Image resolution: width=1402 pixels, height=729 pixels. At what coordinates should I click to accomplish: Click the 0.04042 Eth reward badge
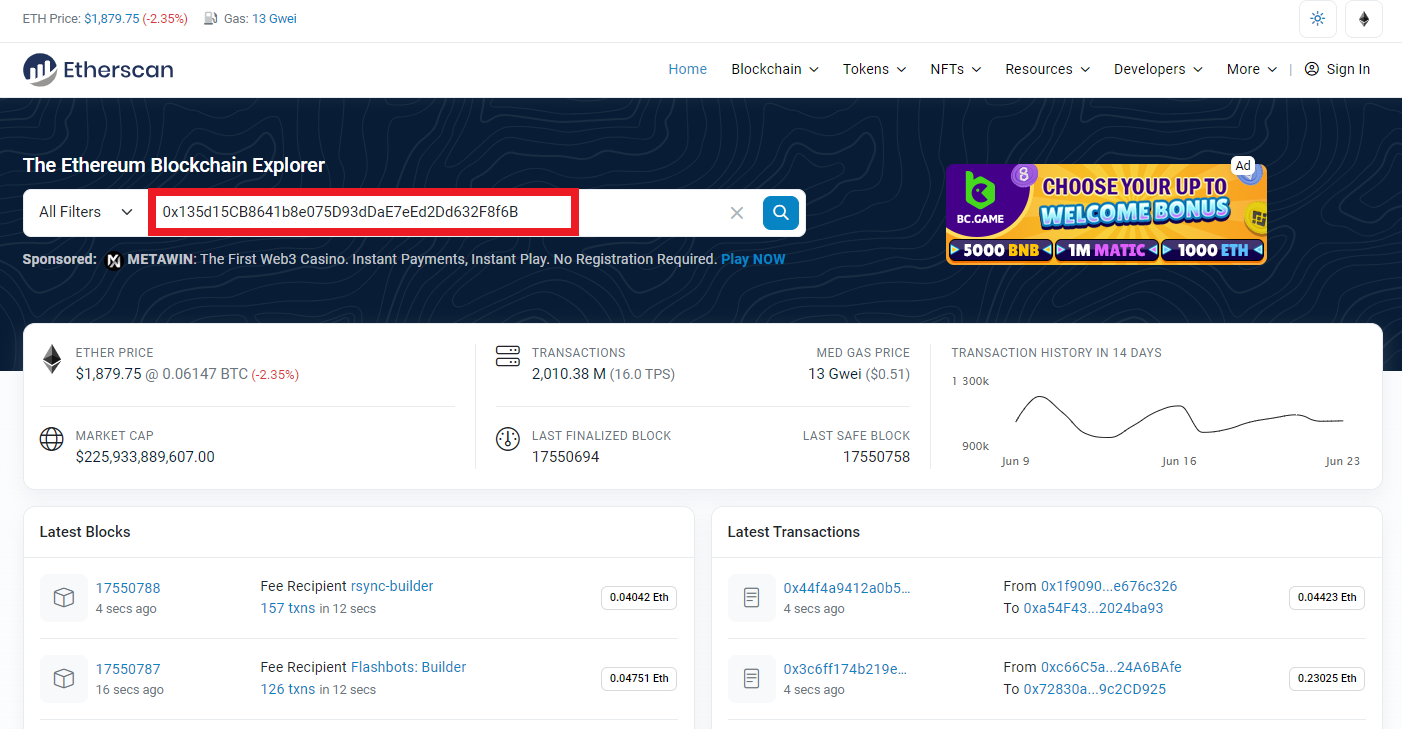tap(639, 597)
